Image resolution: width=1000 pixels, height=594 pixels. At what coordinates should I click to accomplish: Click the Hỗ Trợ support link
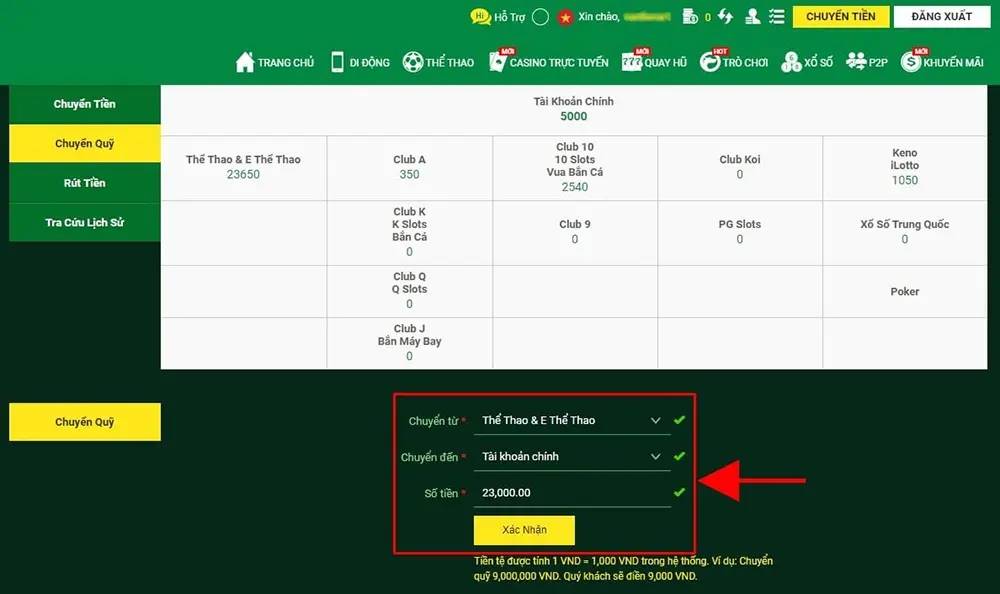510,17
